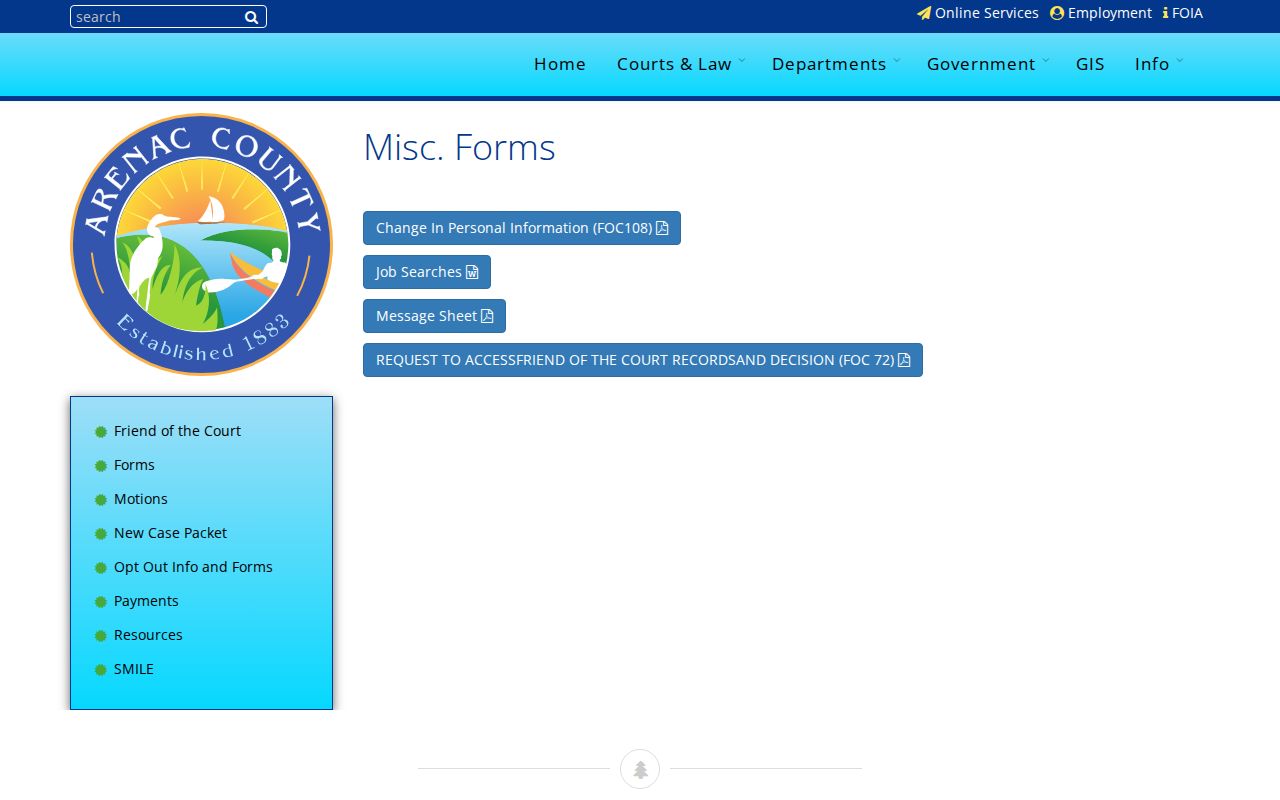Click the Online Services paper plane icon
Screen dimensions: 1280x800
(x=924, y=13)
